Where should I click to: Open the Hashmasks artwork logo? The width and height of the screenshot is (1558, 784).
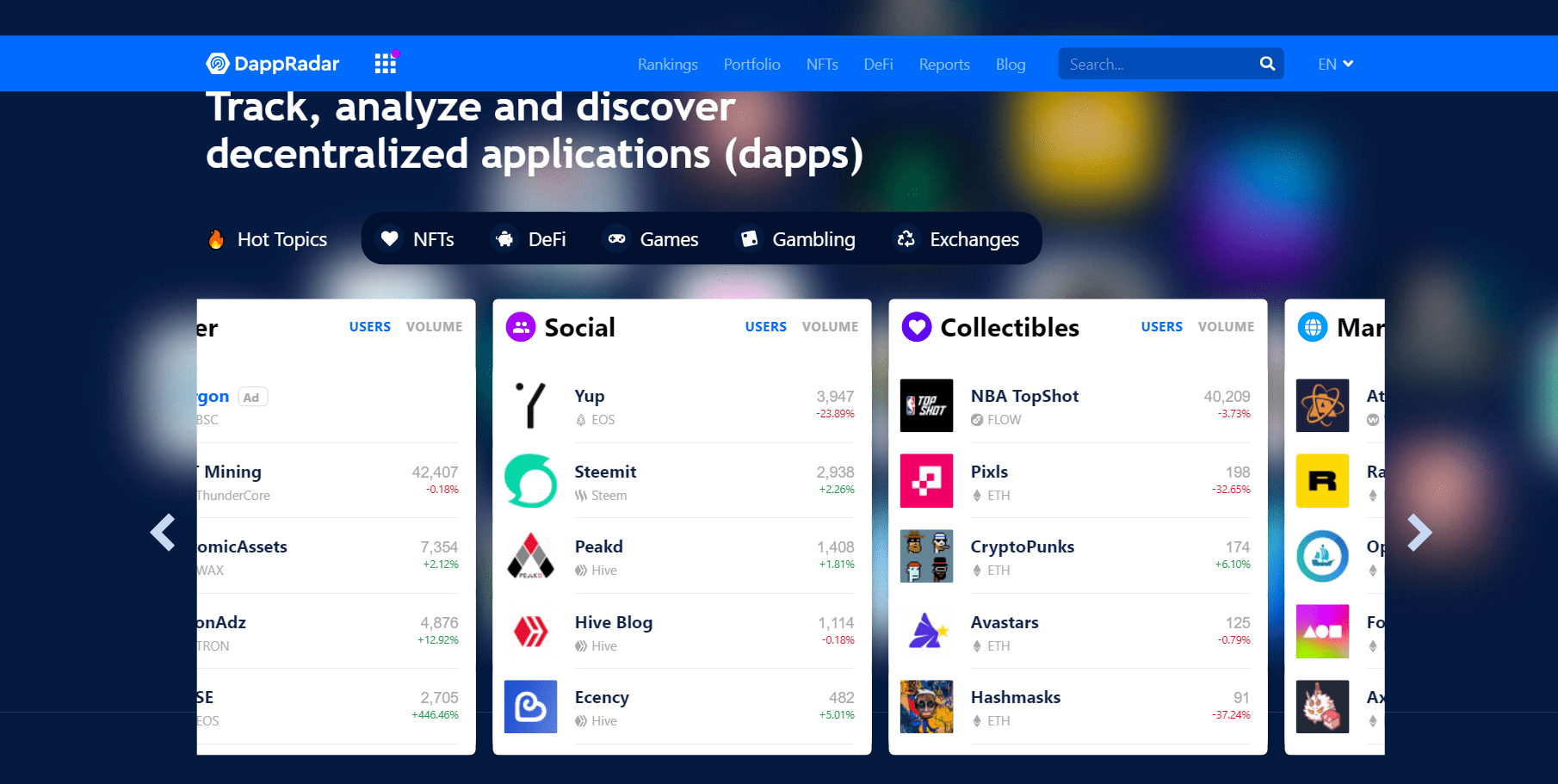click(926, 707)
